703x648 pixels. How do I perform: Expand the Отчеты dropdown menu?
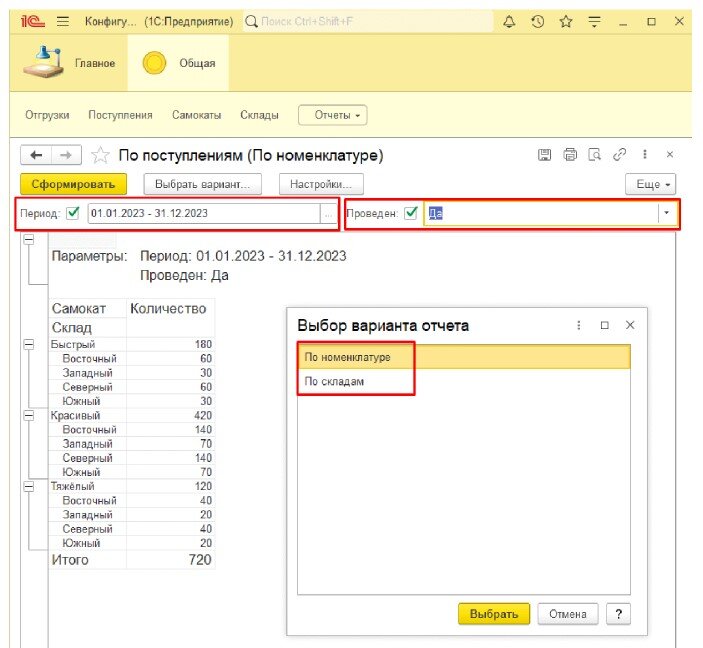[333, 115]
